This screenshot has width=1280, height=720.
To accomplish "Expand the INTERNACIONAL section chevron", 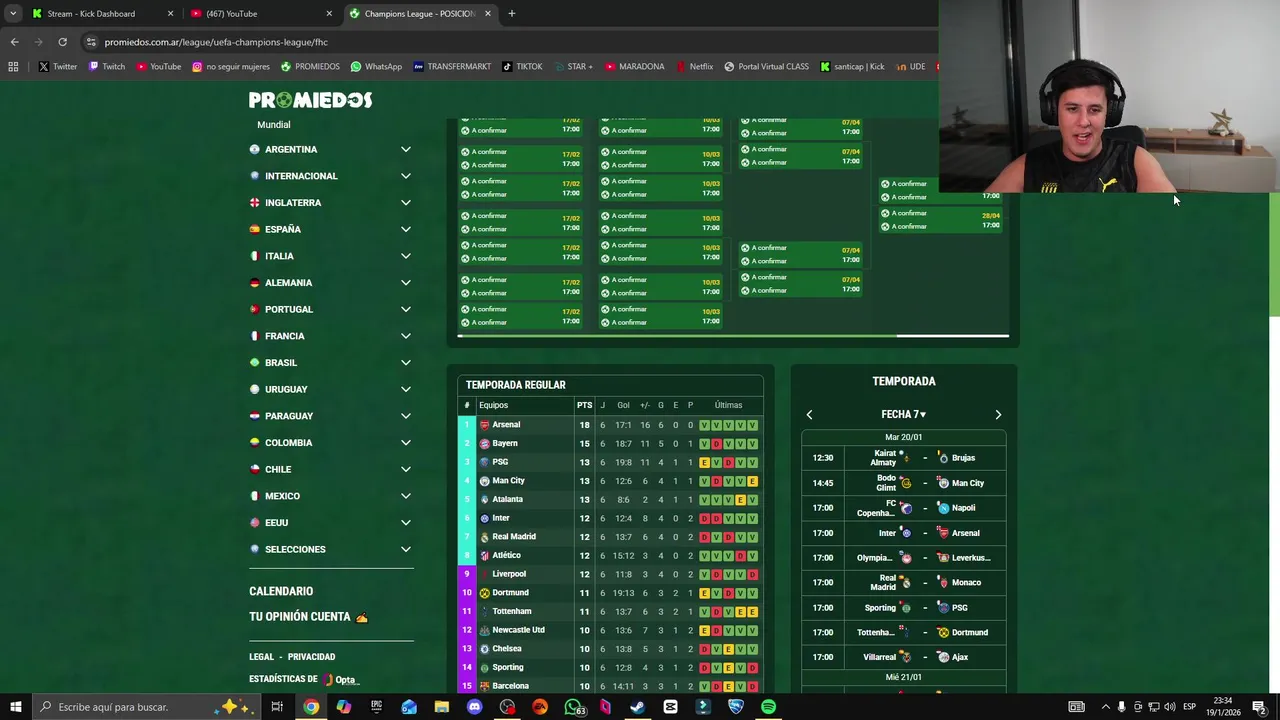I will (x=405, y=176).
